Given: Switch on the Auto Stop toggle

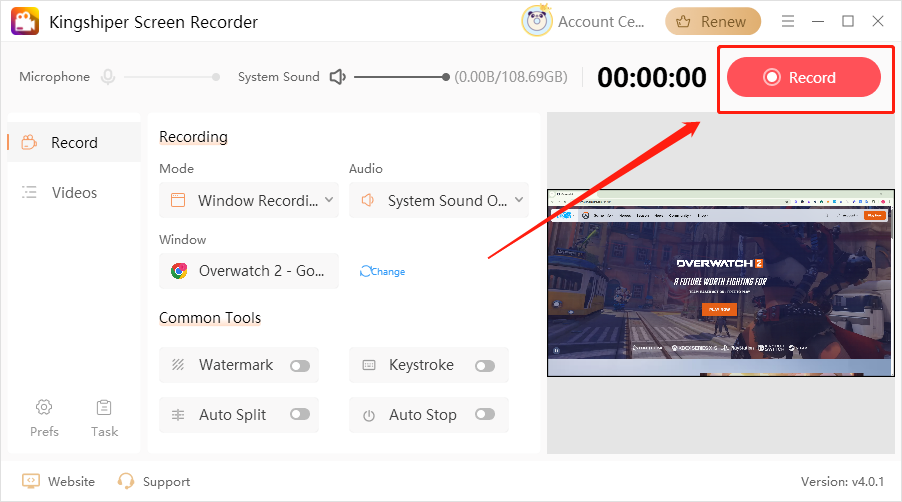Looking at the screenshot, I should [x=485, y=414].
